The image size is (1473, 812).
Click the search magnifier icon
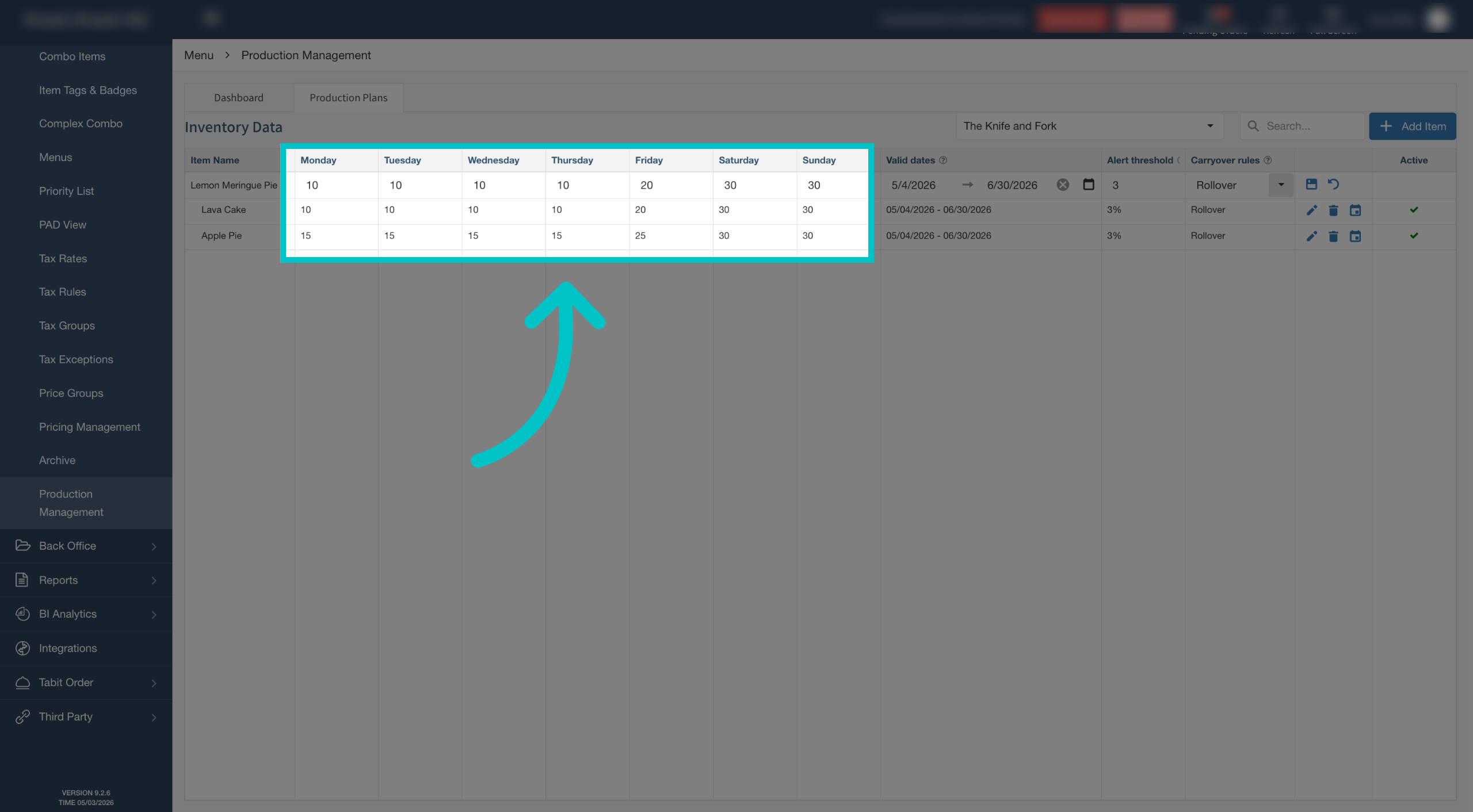1253,126
